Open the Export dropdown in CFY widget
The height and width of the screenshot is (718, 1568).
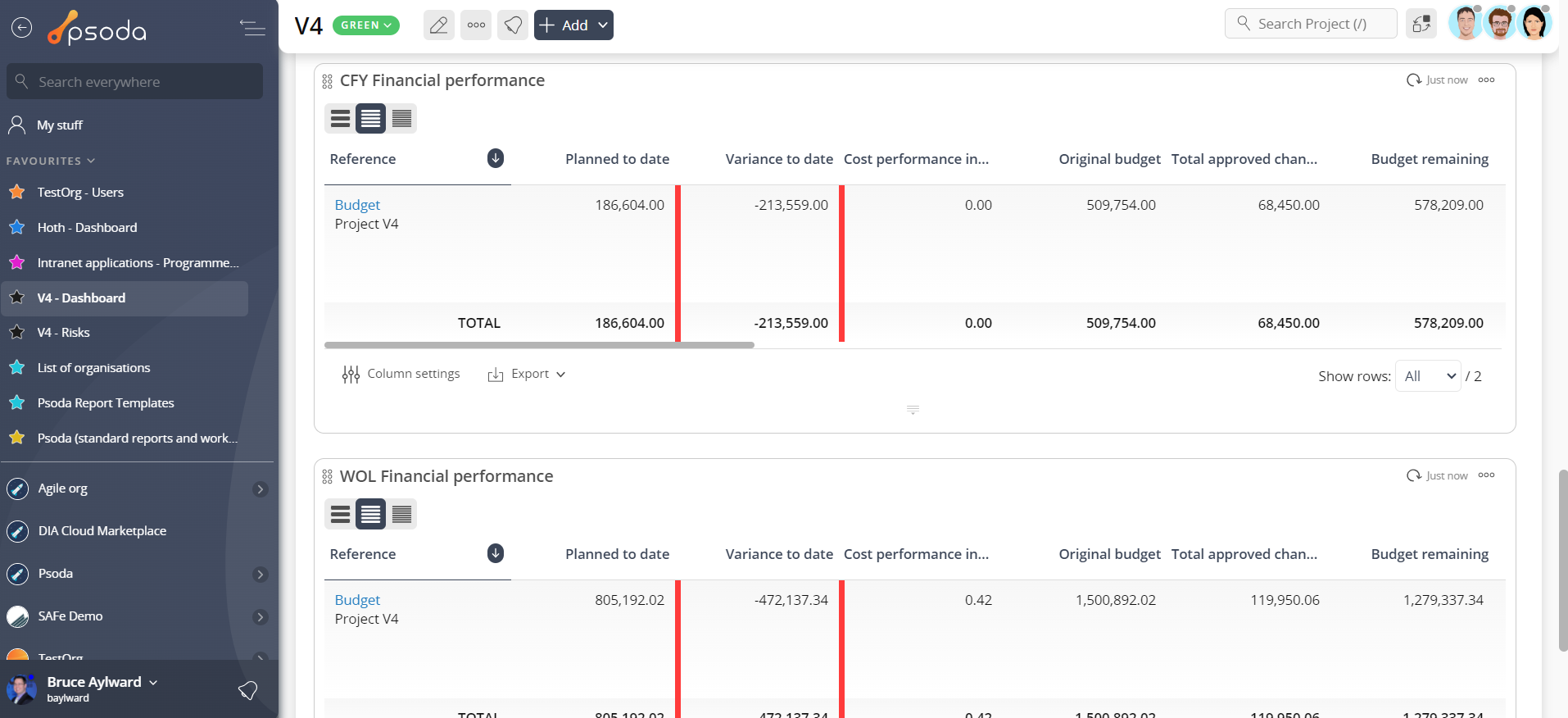pyautogui.click(x=527, y=374)
